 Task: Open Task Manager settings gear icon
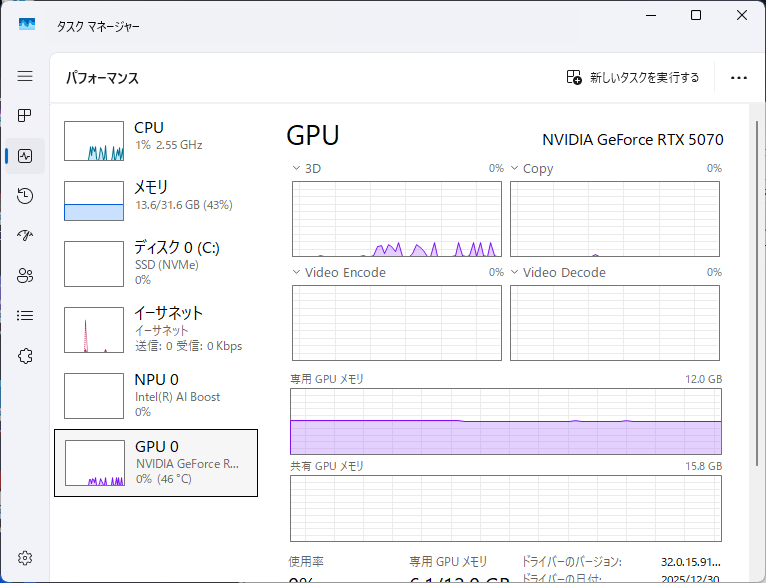coord(25,558)
